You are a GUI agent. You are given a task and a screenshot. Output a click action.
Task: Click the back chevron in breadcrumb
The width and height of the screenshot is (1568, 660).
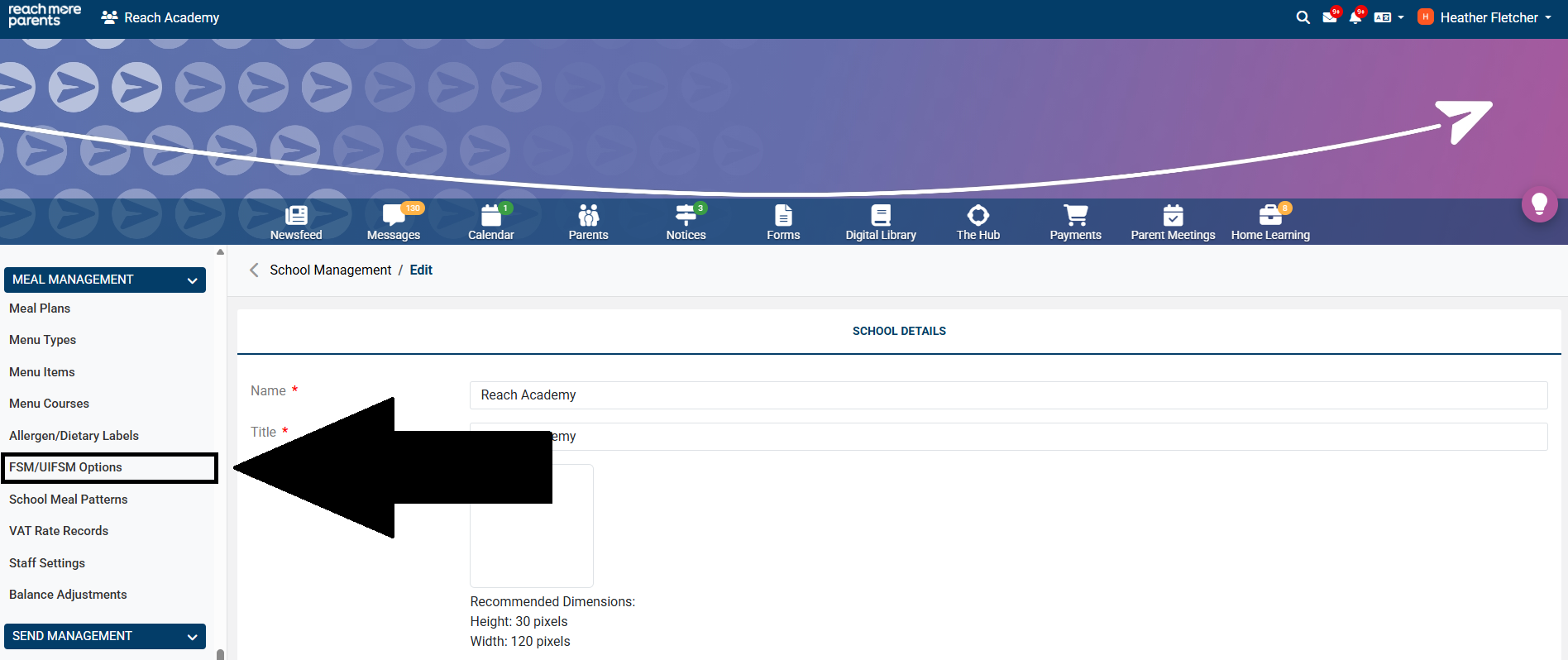(254, 270)
